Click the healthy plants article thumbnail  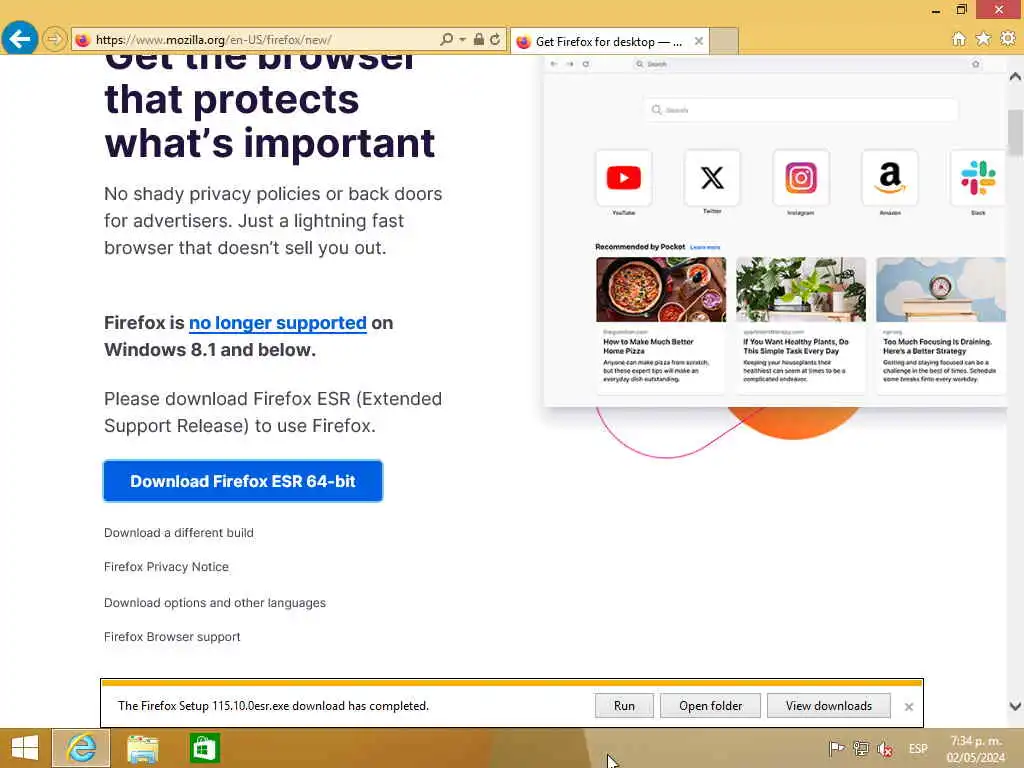click(801, 289)
